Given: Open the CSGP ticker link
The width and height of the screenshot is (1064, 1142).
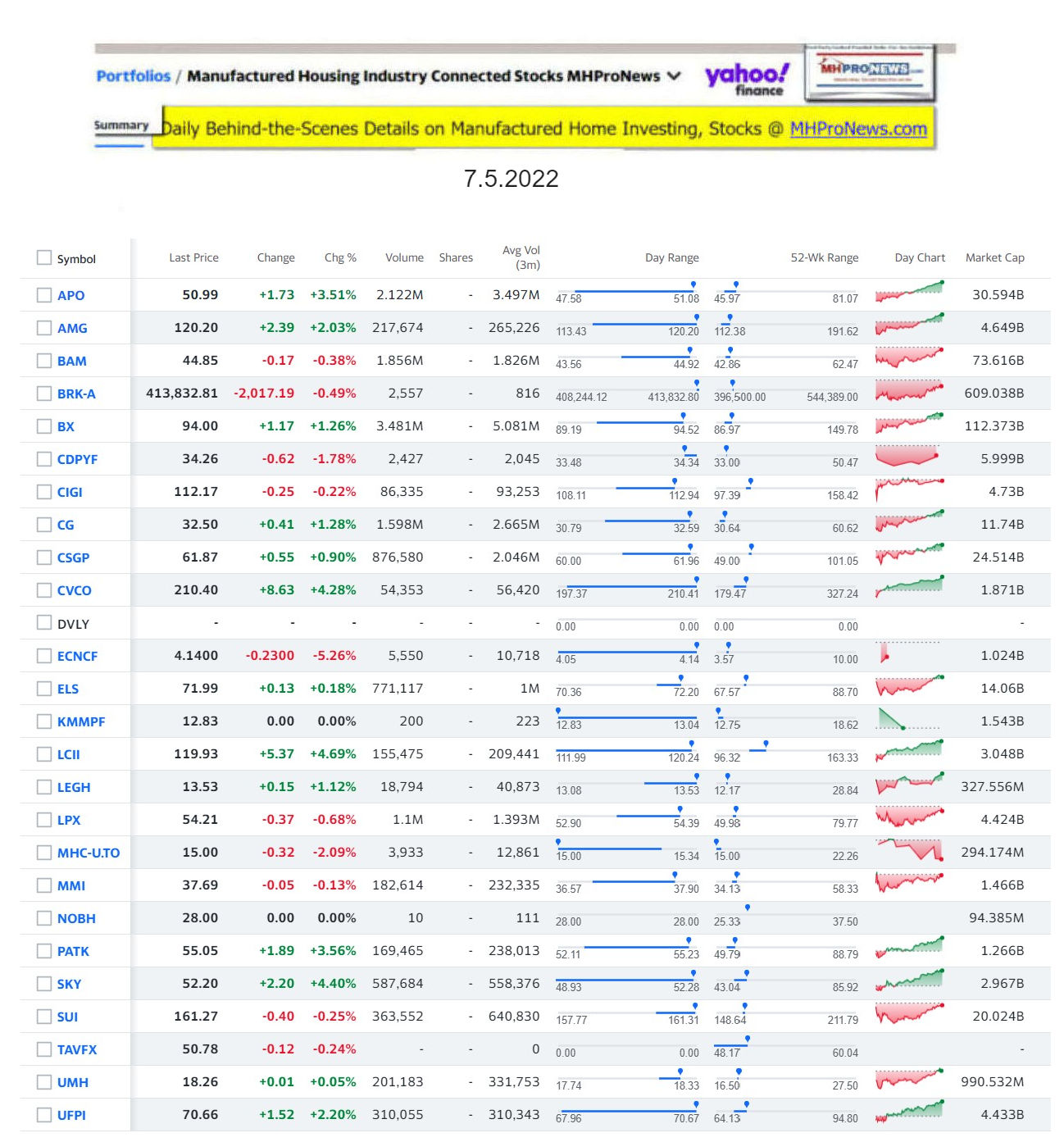Looking at the screenshot, I should pos(73,557).
